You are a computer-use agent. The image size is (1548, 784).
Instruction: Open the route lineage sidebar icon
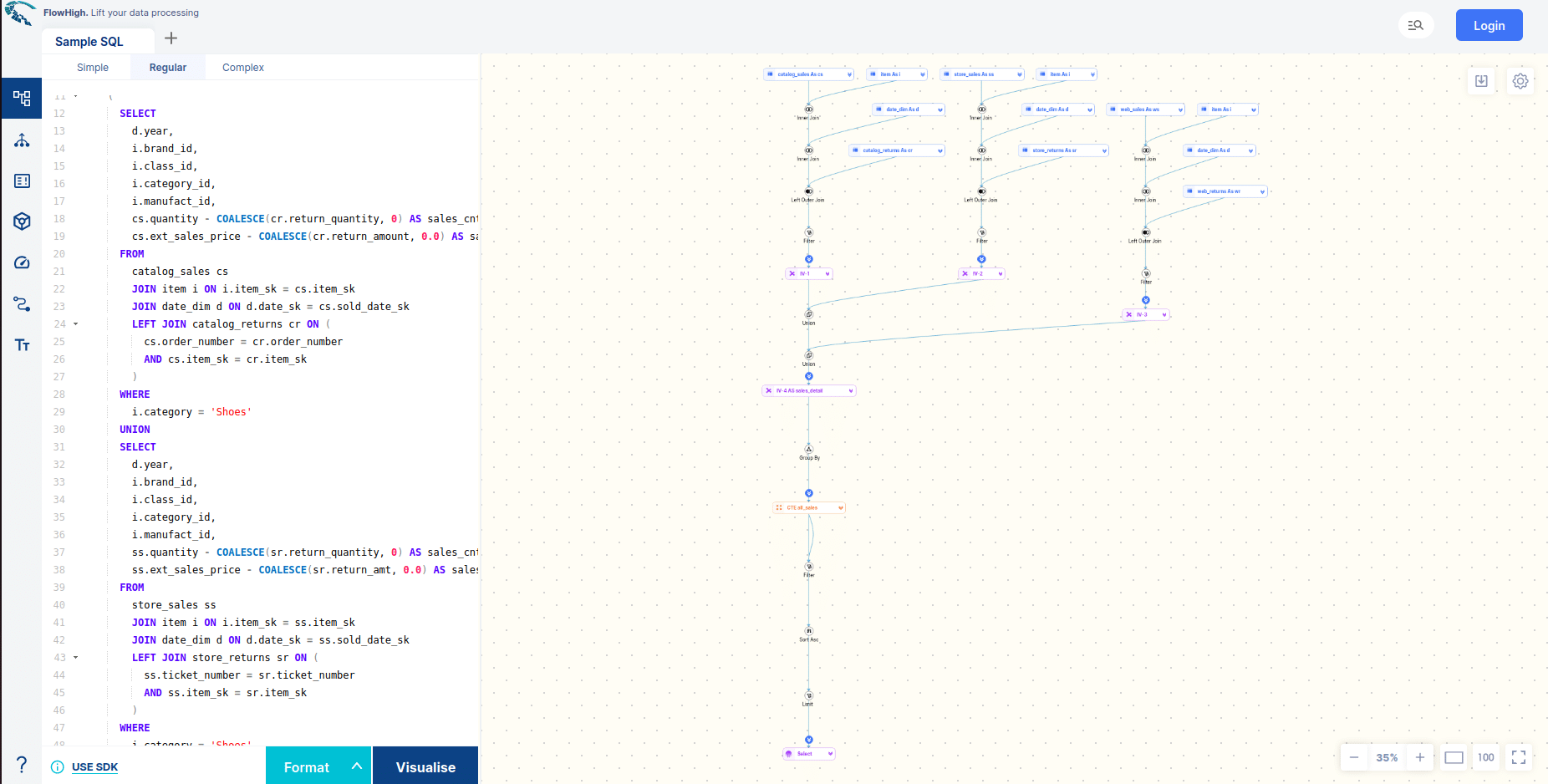point(22,303)
